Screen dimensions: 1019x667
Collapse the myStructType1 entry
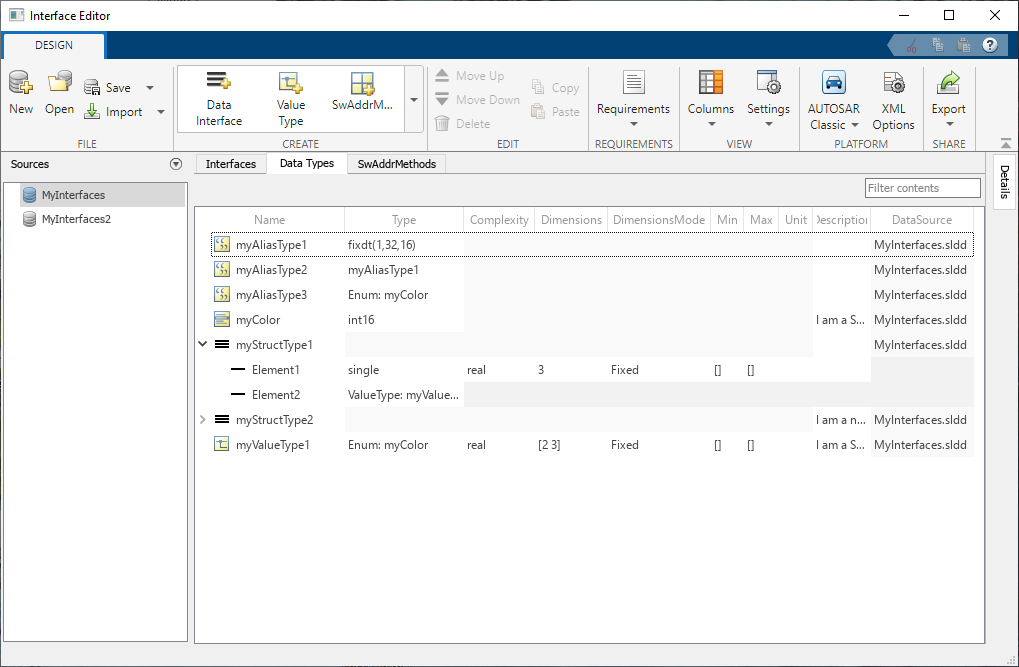tap(202, 344)
